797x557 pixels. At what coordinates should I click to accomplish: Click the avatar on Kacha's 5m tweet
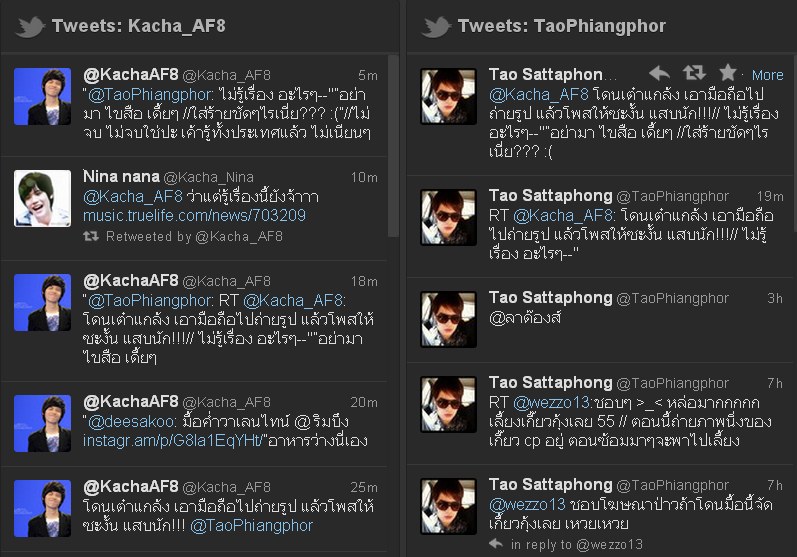[43, 97]
